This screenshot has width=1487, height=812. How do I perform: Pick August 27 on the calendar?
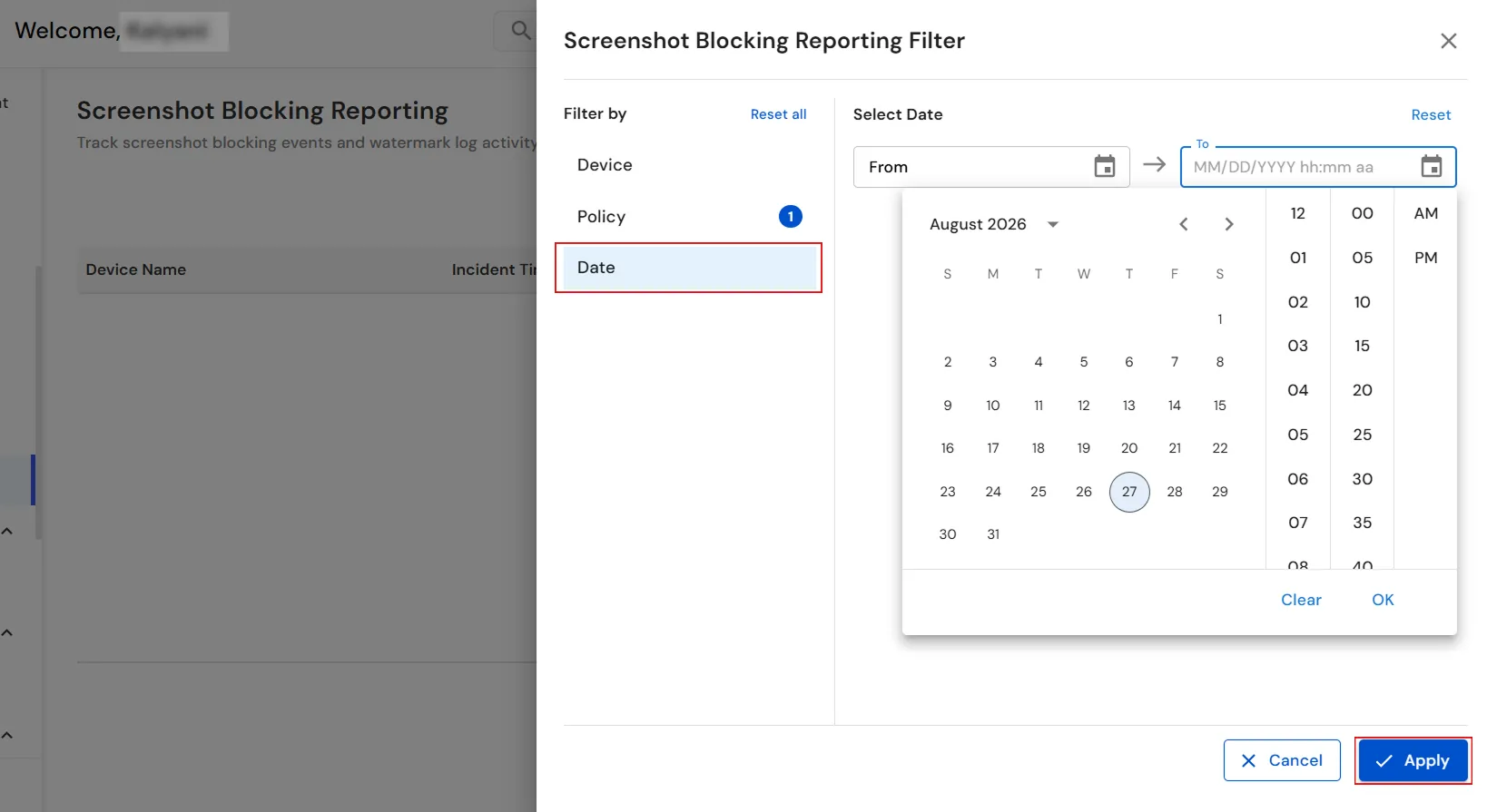click(1129, 492)
